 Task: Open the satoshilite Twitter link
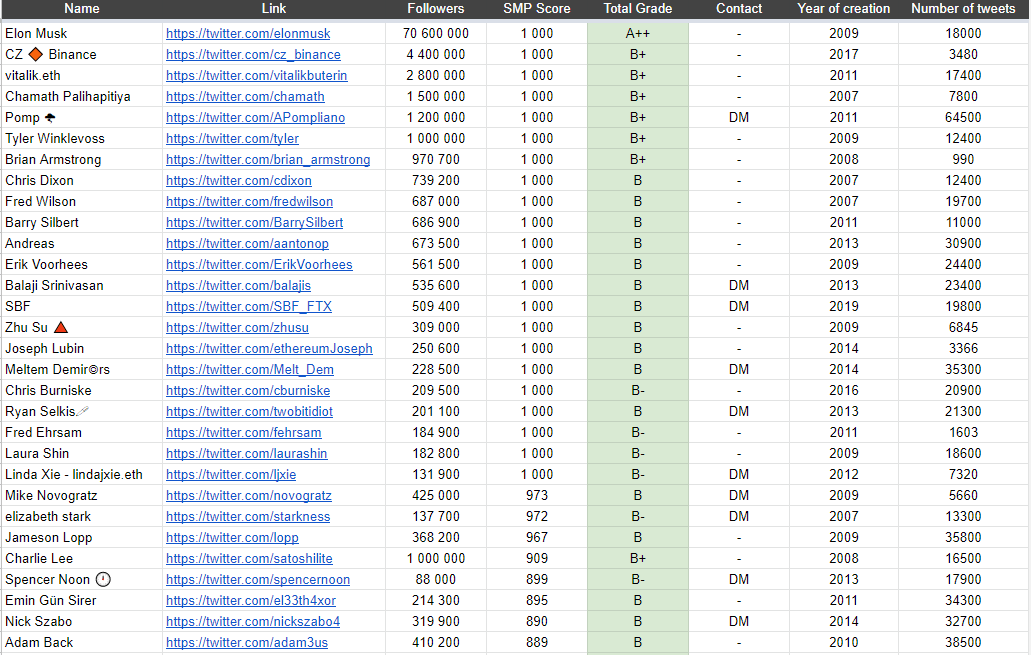point(249,560)
